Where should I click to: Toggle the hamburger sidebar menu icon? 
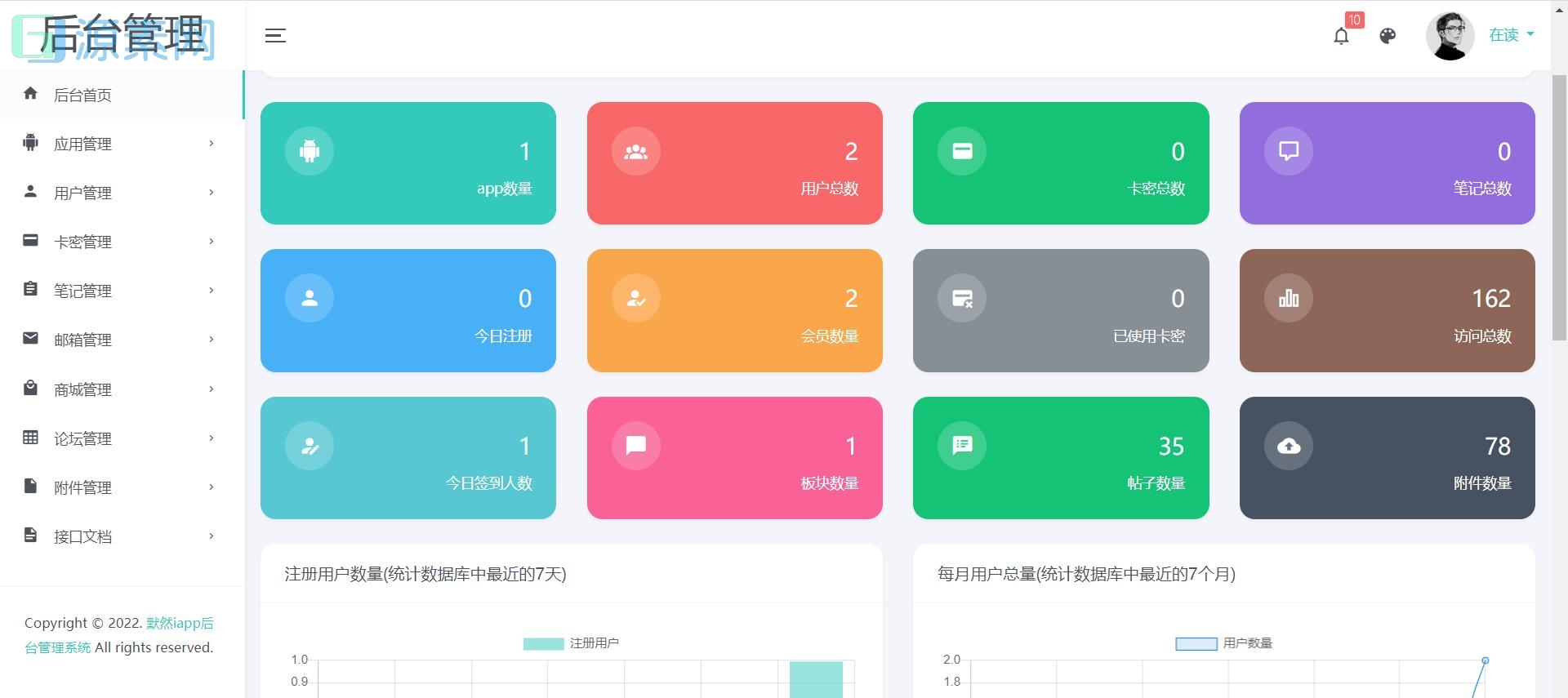(275, 36)
